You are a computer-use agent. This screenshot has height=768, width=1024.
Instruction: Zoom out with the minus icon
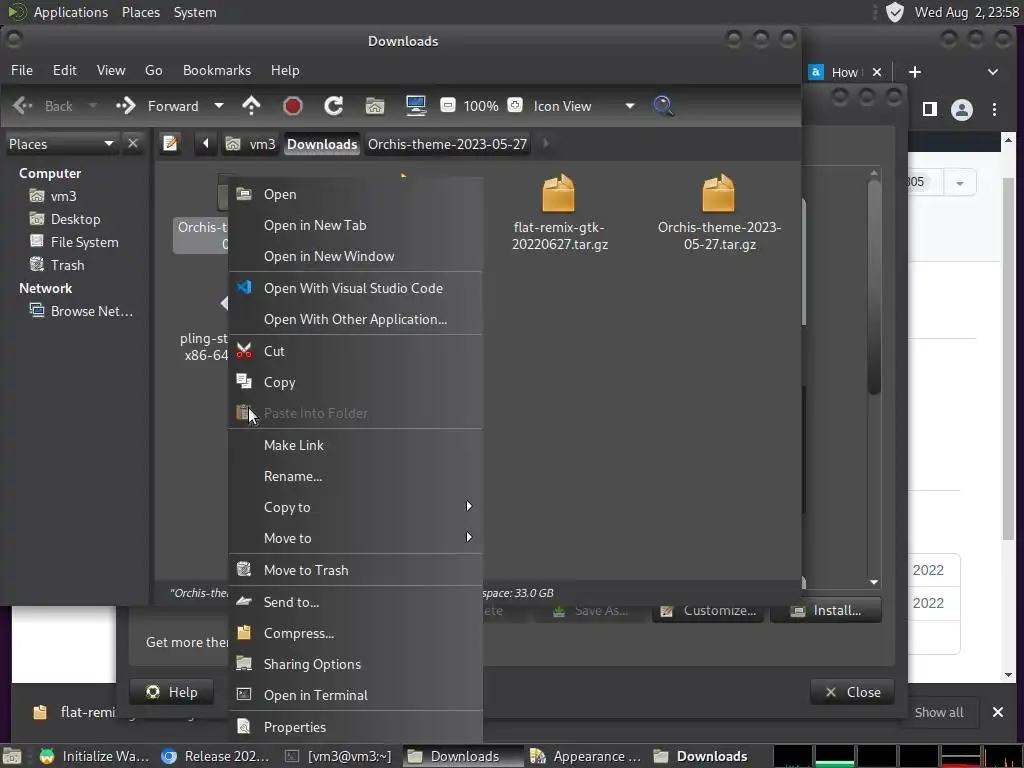[448, 105]
